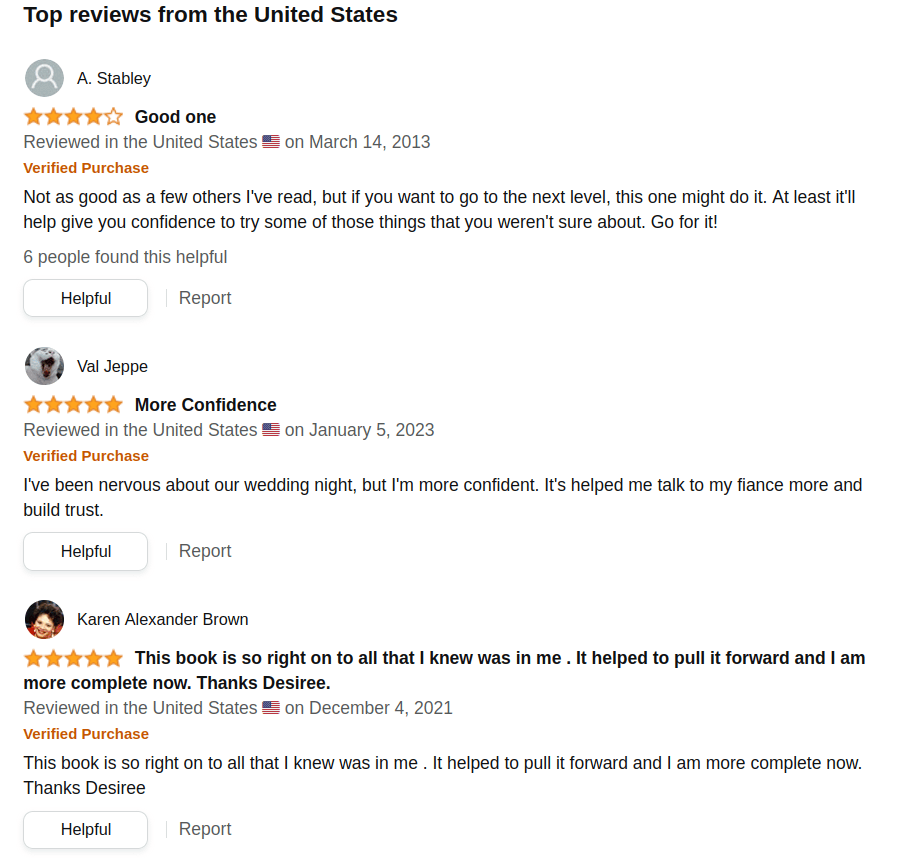Report Karen Alexander Brown's review
The image size is (913, 858).
pyautogui.click(x=205, y=828)
